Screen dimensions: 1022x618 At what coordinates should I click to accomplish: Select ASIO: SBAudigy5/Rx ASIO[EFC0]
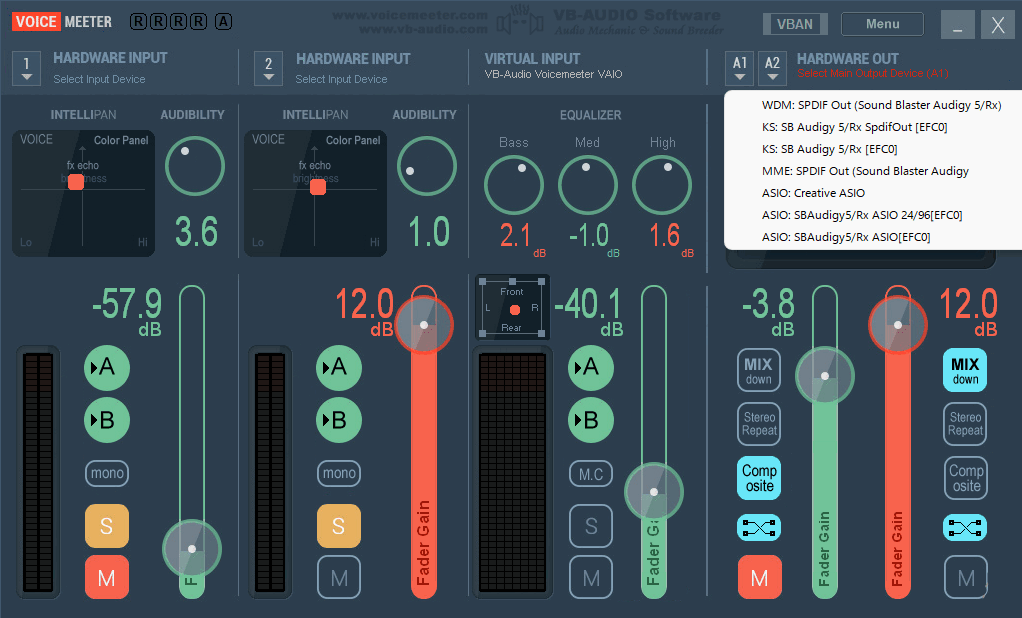846,237
